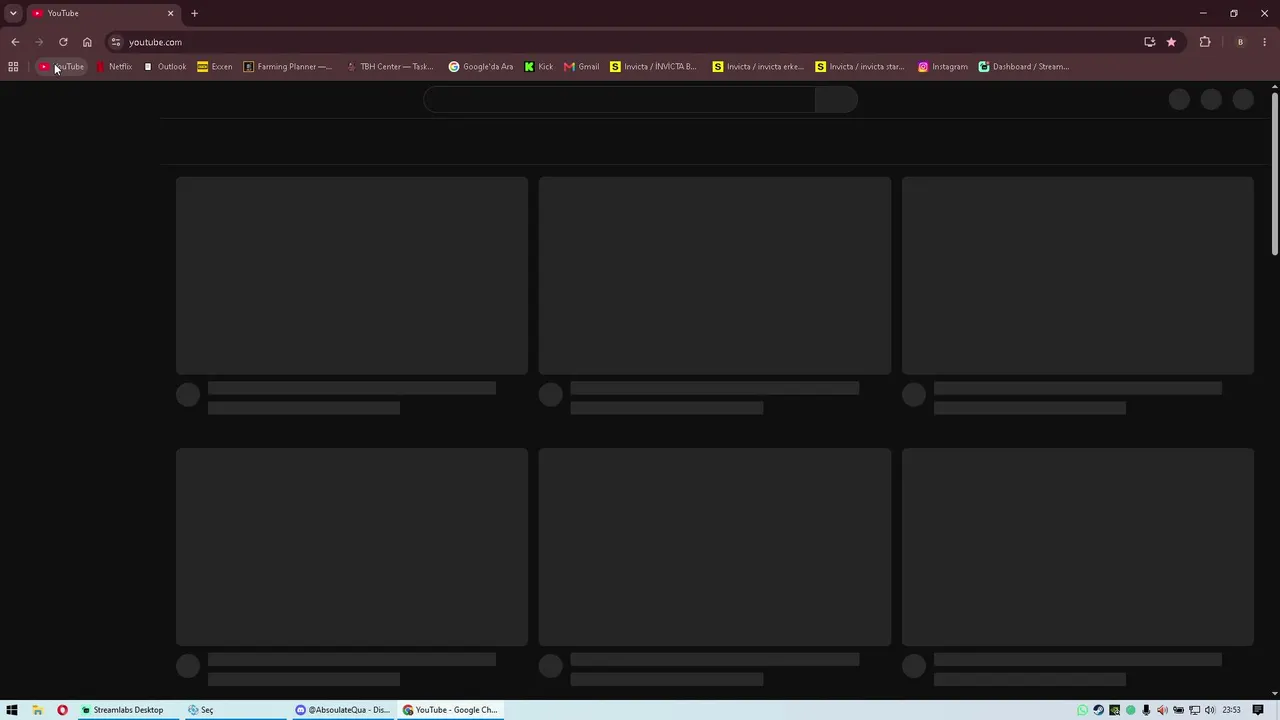This screenshot has height=720, width=1280.
Task: Open the network tray icon
Action: tap(1194, 710)
